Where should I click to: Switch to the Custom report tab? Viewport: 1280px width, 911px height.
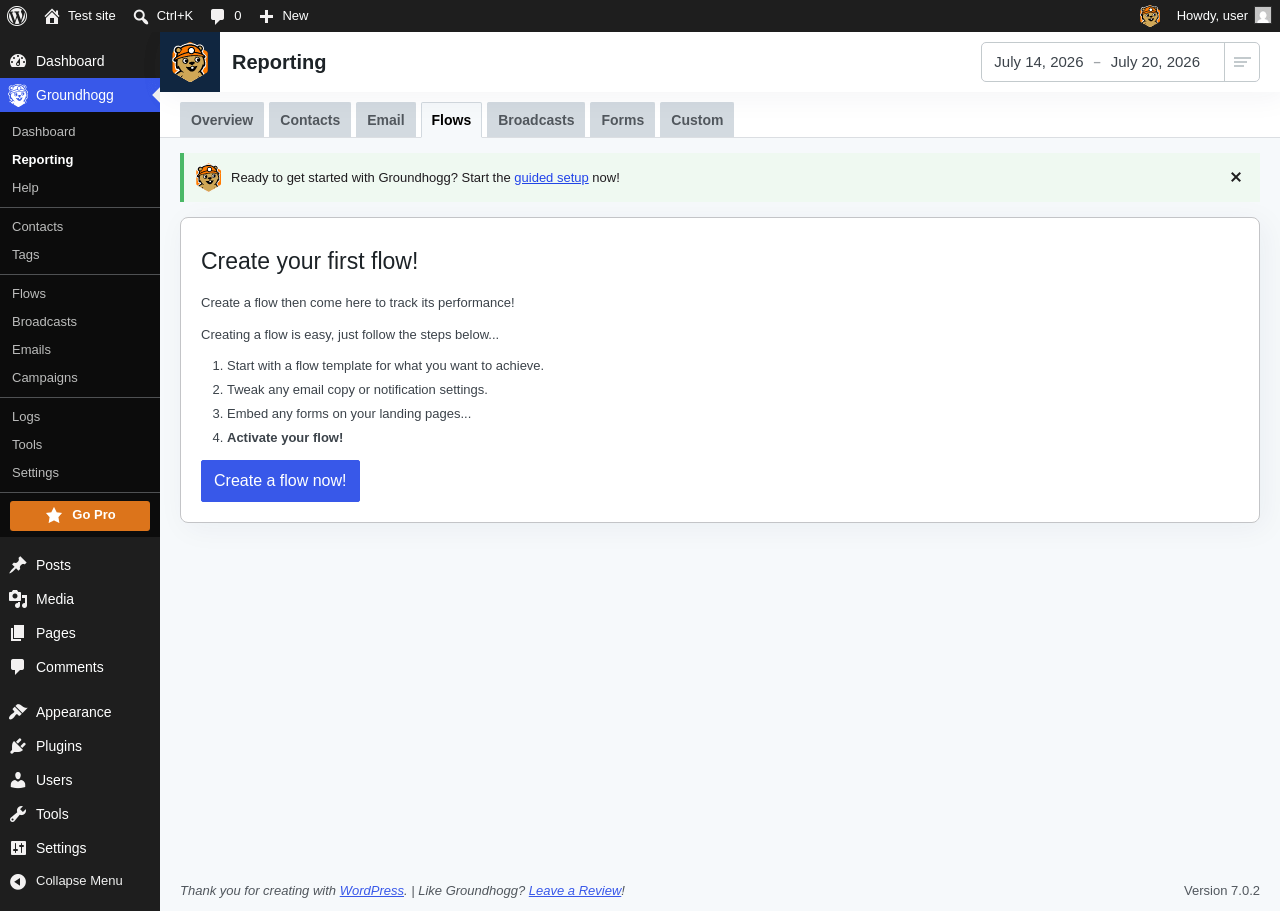point(697,120)
